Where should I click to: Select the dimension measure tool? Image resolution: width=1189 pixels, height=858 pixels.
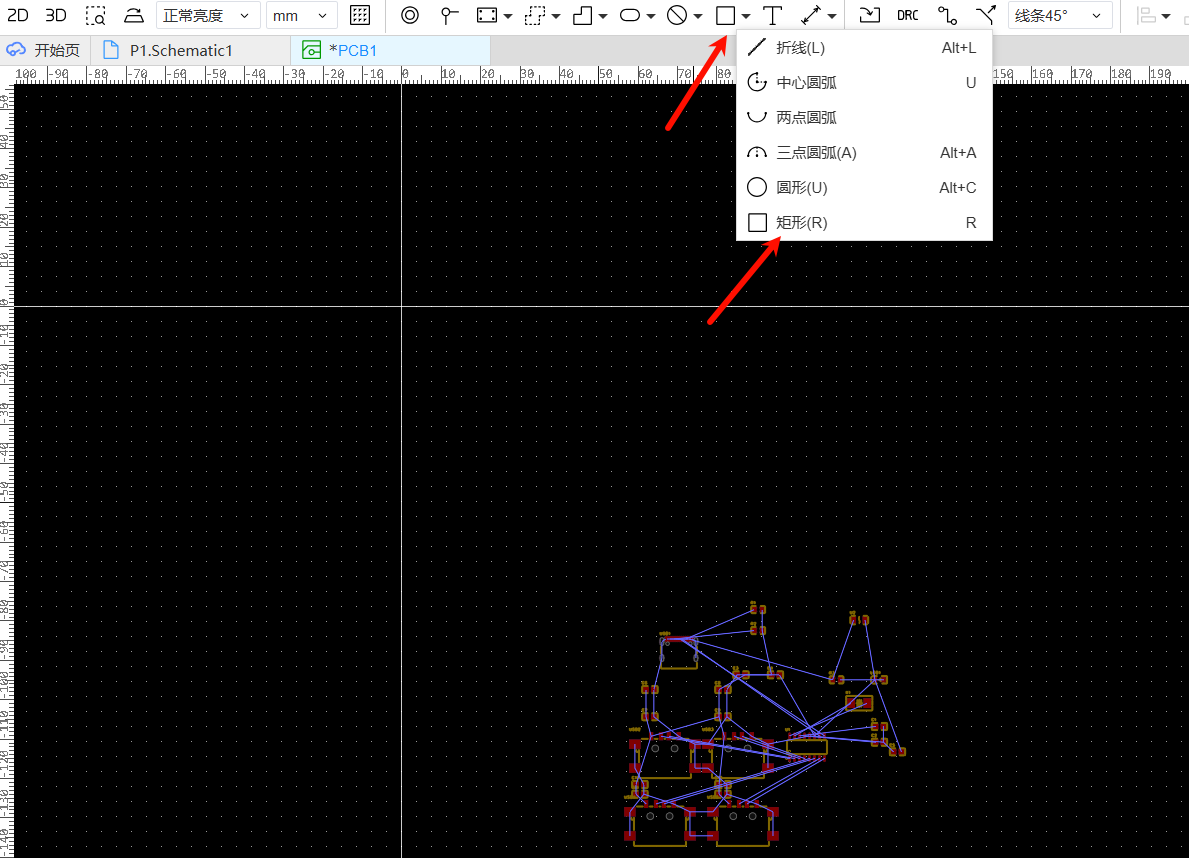tap(811, 15)
